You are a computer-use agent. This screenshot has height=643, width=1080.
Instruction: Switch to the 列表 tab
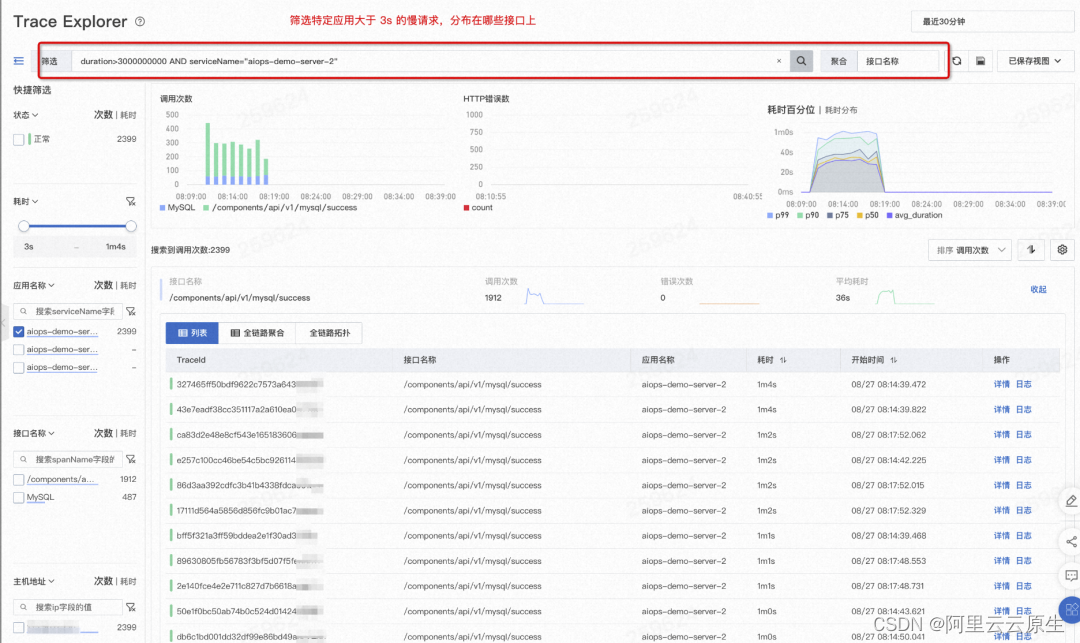tap(192, 333)
